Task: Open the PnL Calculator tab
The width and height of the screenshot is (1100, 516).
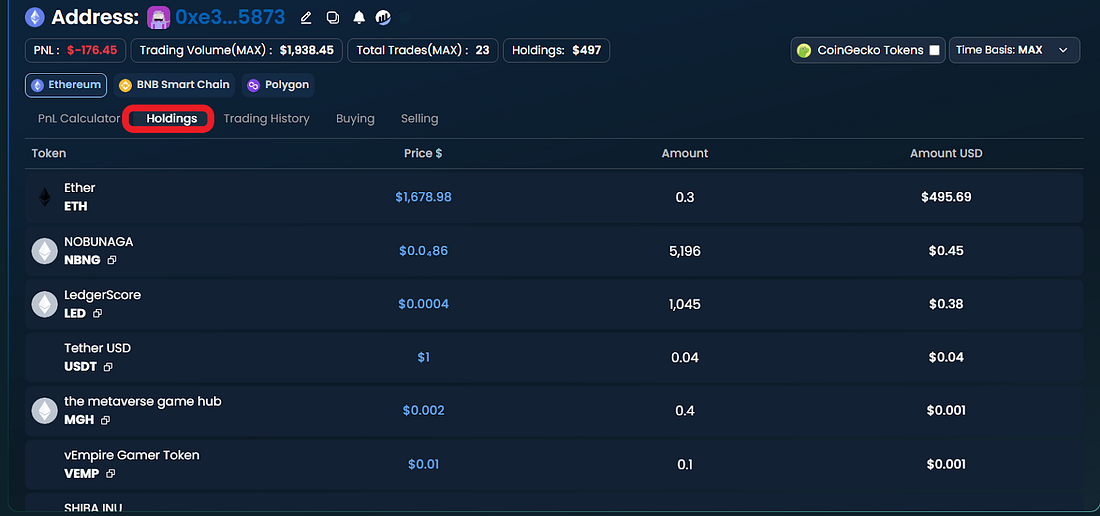Action: point(79,118)
